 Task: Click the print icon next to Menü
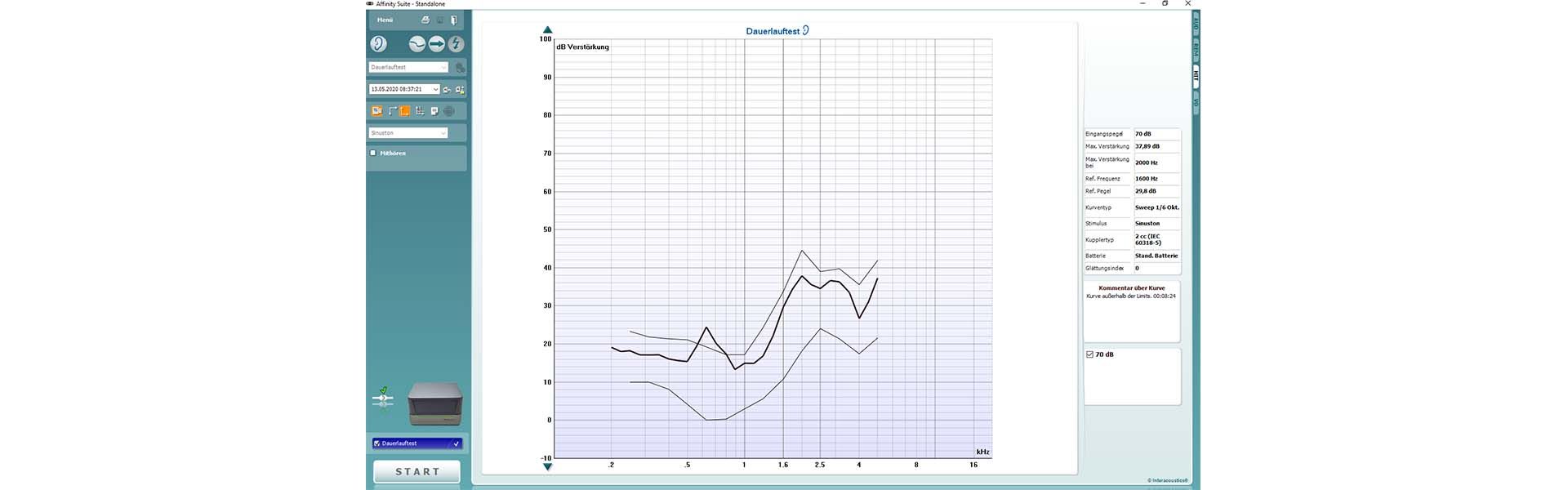point(425,20)
